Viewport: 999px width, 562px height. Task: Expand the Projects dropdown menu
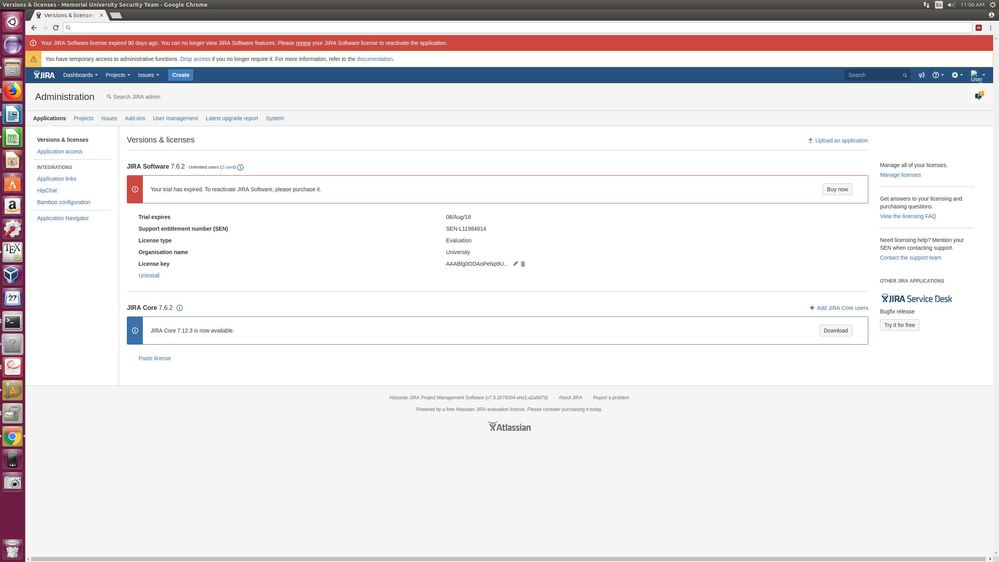pos(117,75)
